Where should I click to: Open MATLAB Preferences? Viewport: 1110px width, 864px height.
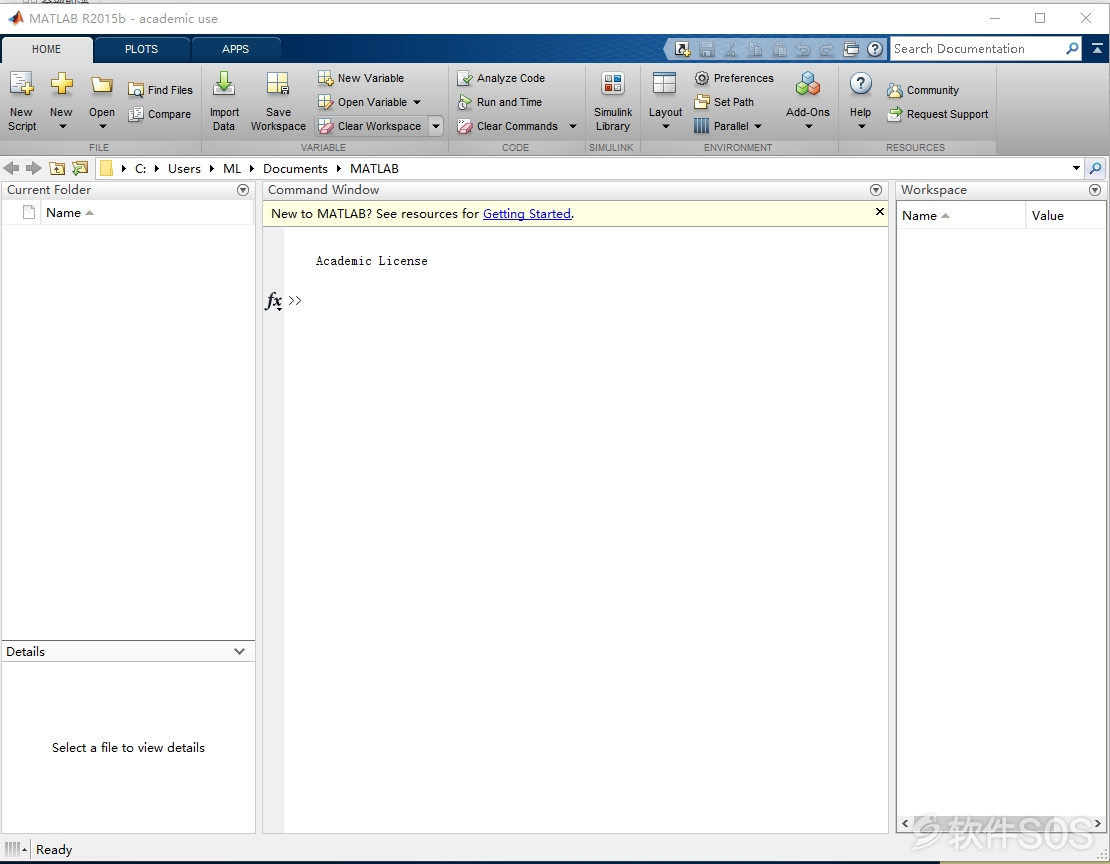tap(734, 78)
